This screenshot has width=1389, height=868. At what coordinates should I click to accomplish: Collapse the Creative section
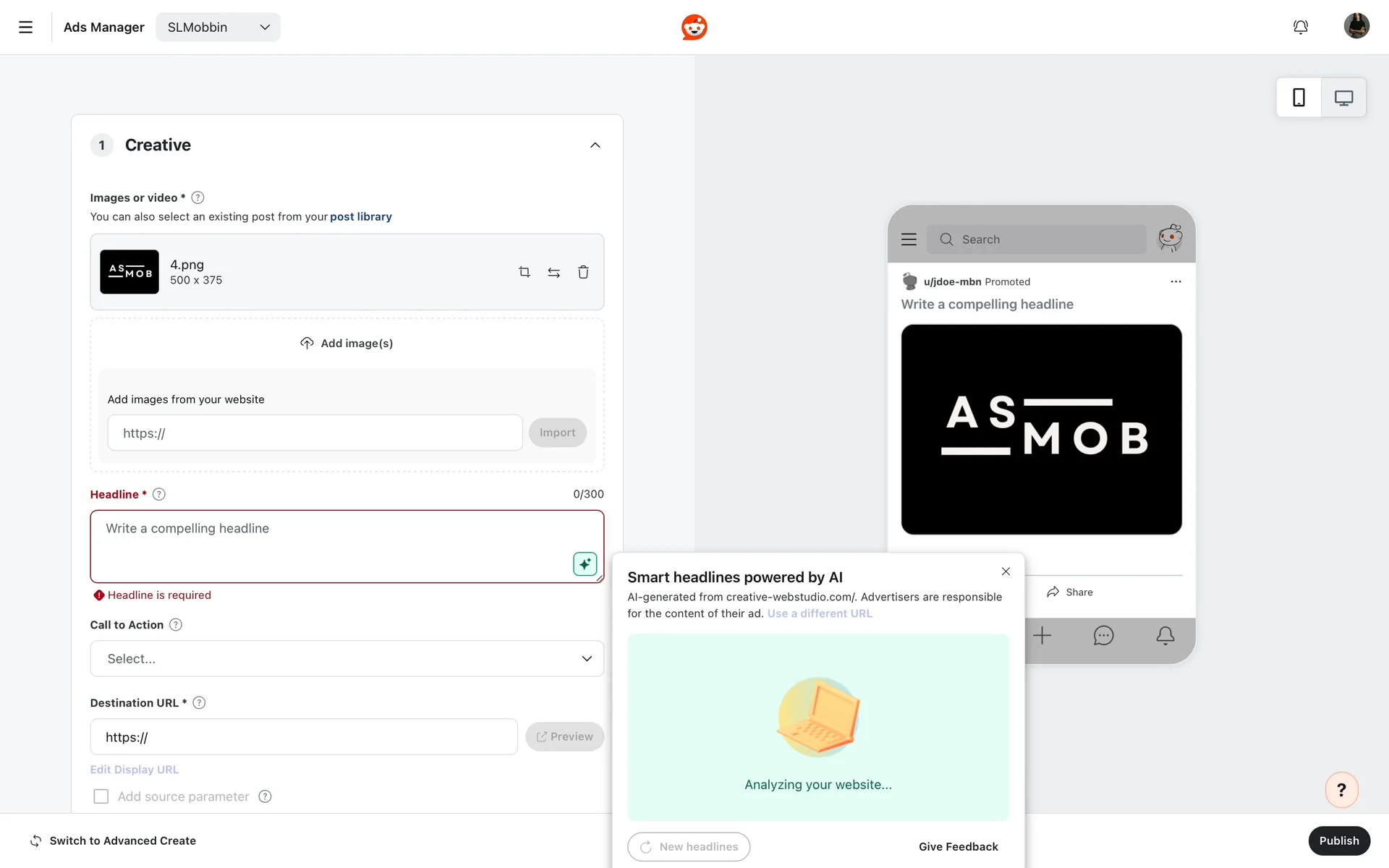[595, 145]
